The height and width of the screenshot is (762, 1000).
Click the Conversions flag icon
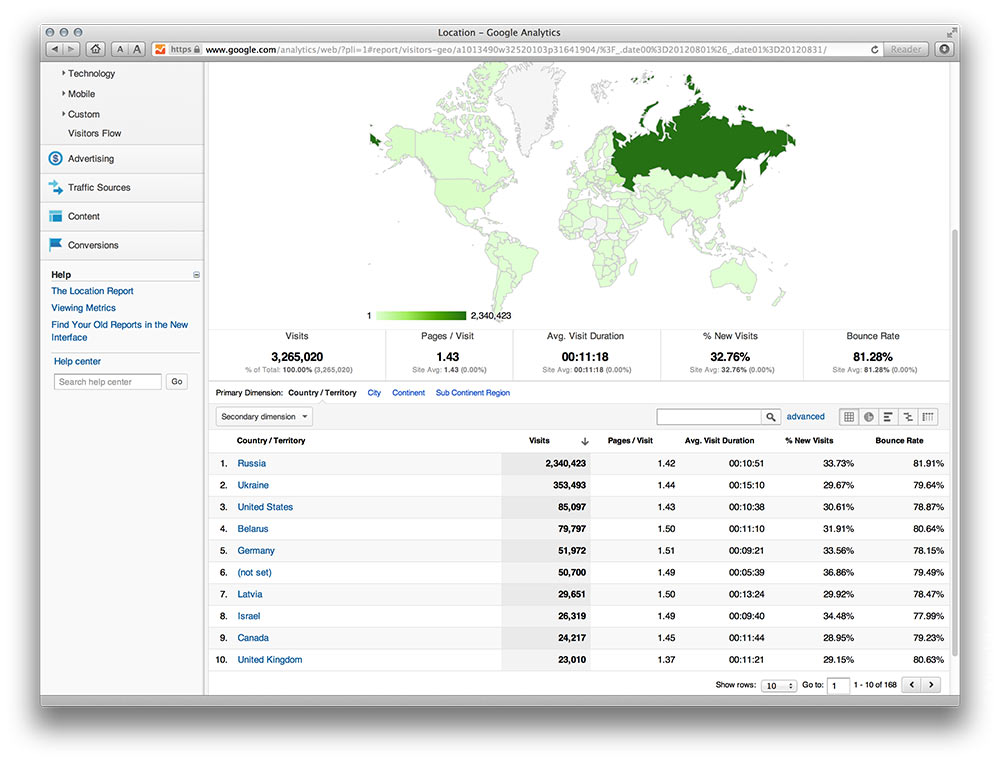(x=55, y=245)
